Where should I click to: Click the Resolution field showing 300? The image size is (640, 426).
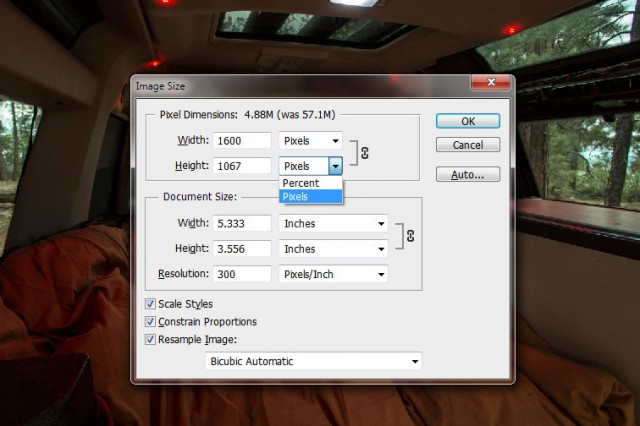(241, 274)
